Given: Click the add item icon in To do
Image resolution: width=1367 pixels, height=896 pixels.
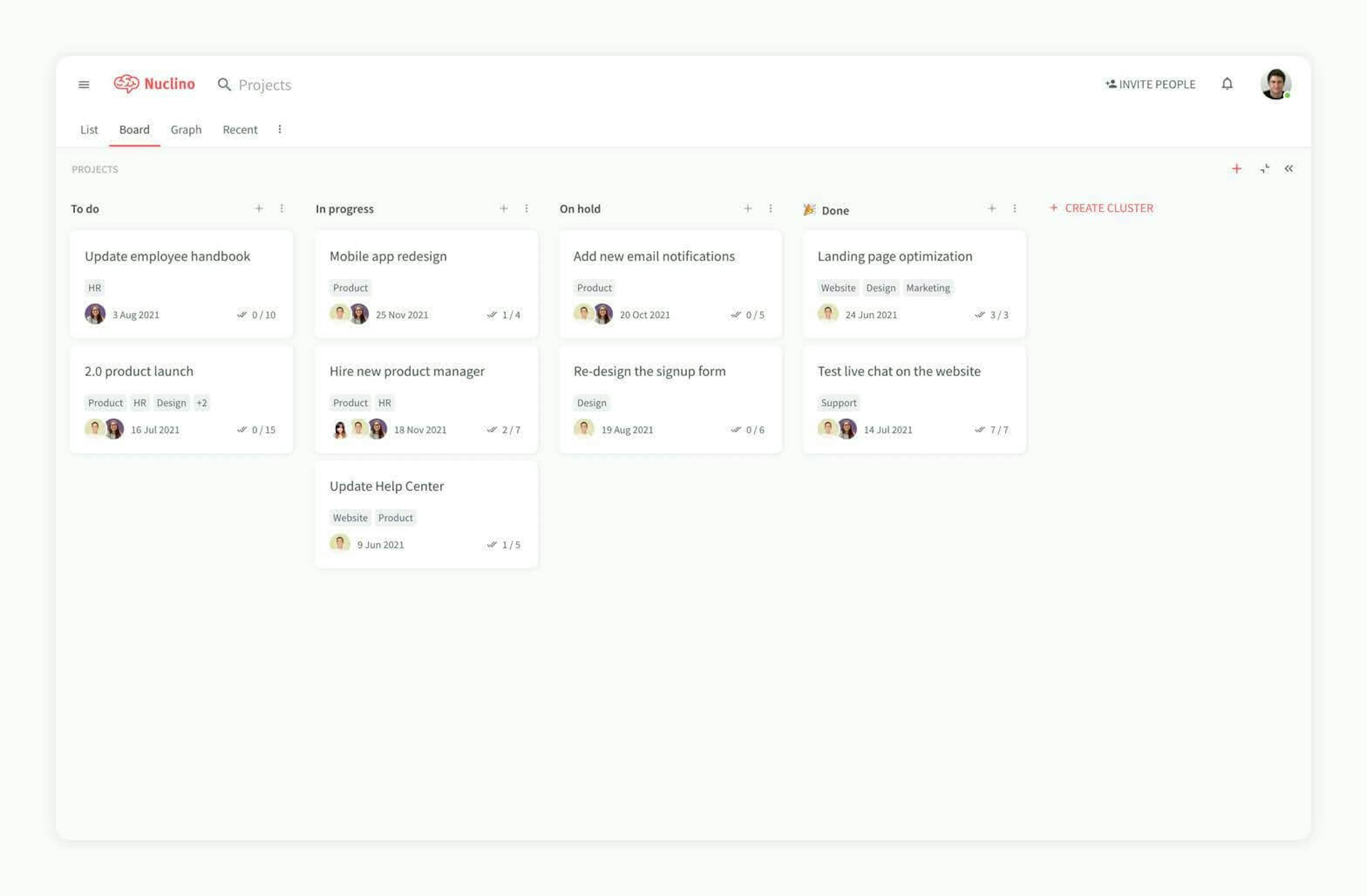Looking at the screenshot, I should 258,209.
